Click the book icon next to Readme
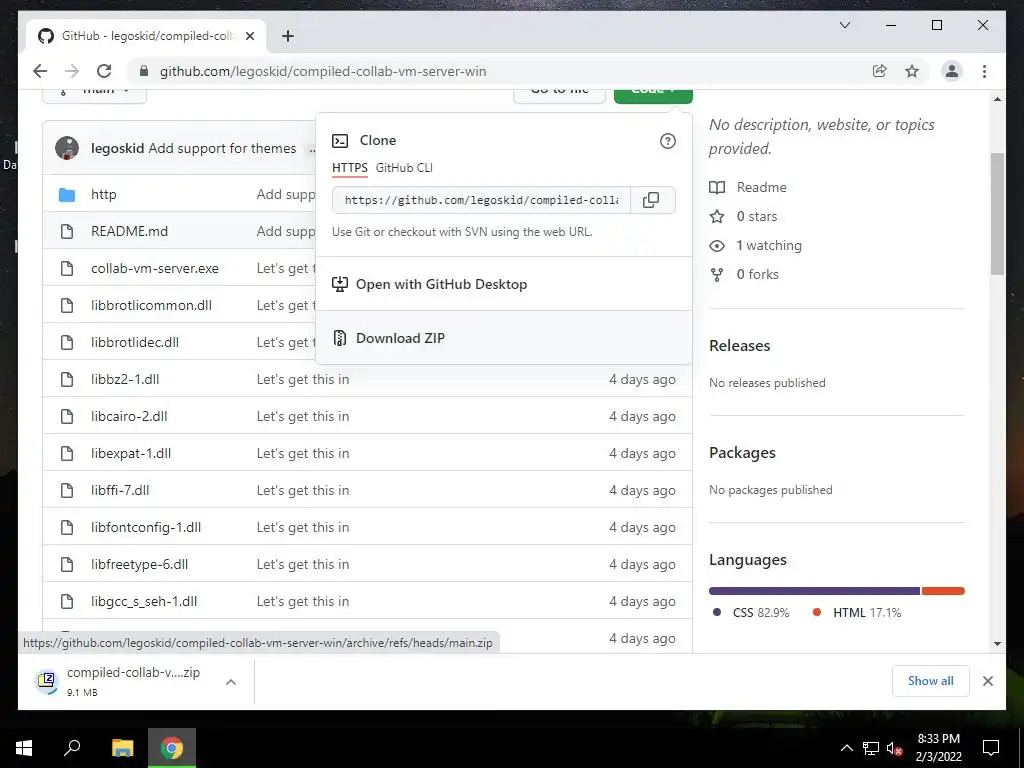Viewport: 1024px width, 768px height. 717,187
